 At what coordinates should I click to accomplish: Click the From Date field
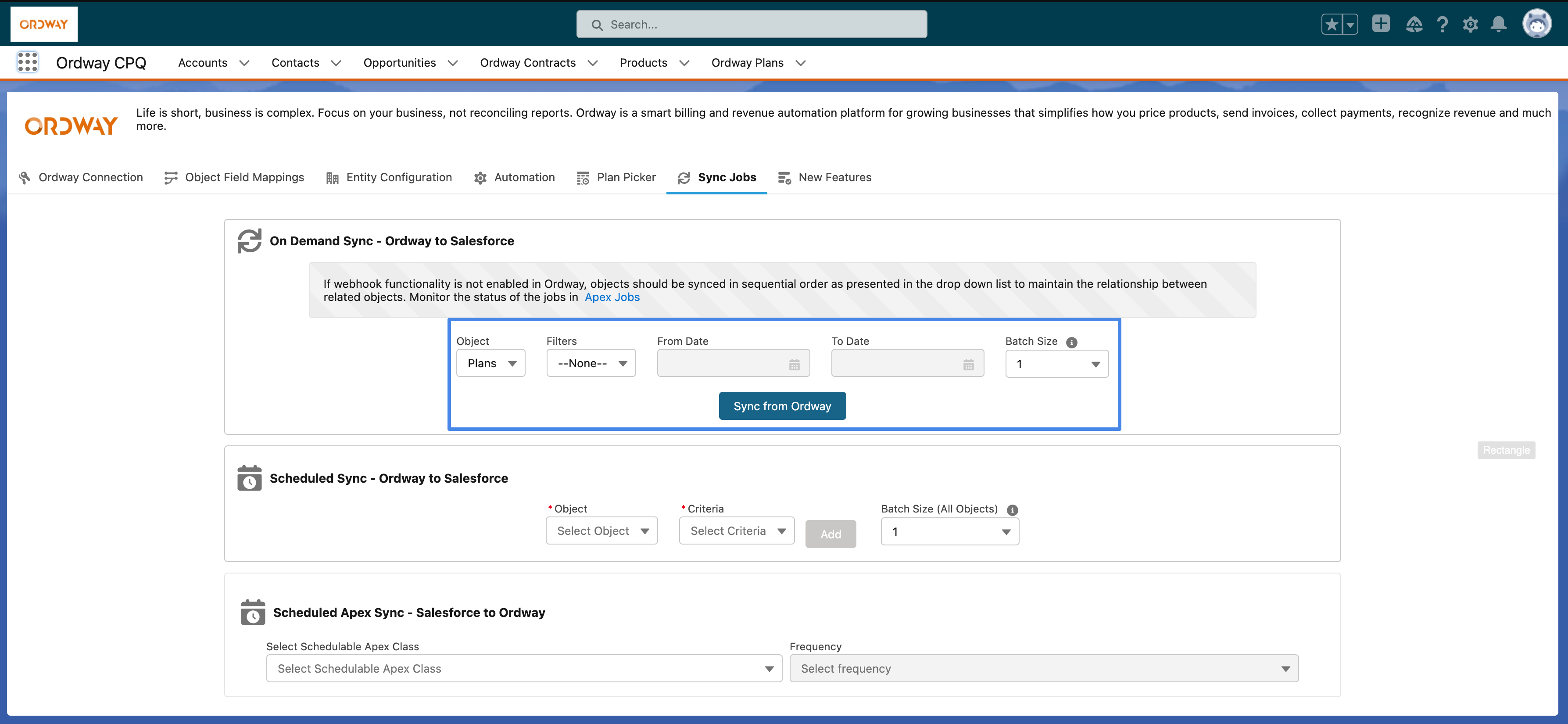tap(734, 363)
